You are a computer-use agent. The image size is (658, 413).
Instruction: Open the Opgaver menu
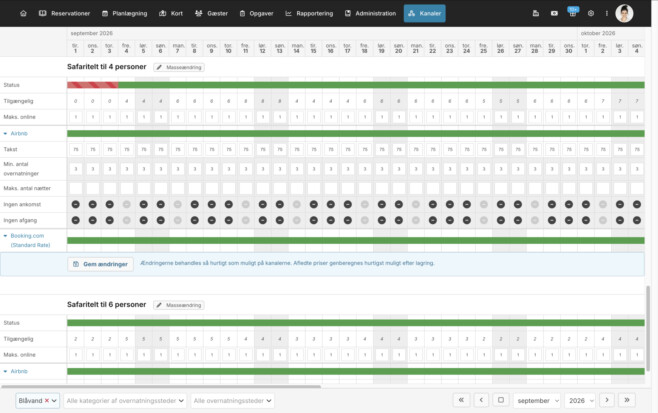256,13
